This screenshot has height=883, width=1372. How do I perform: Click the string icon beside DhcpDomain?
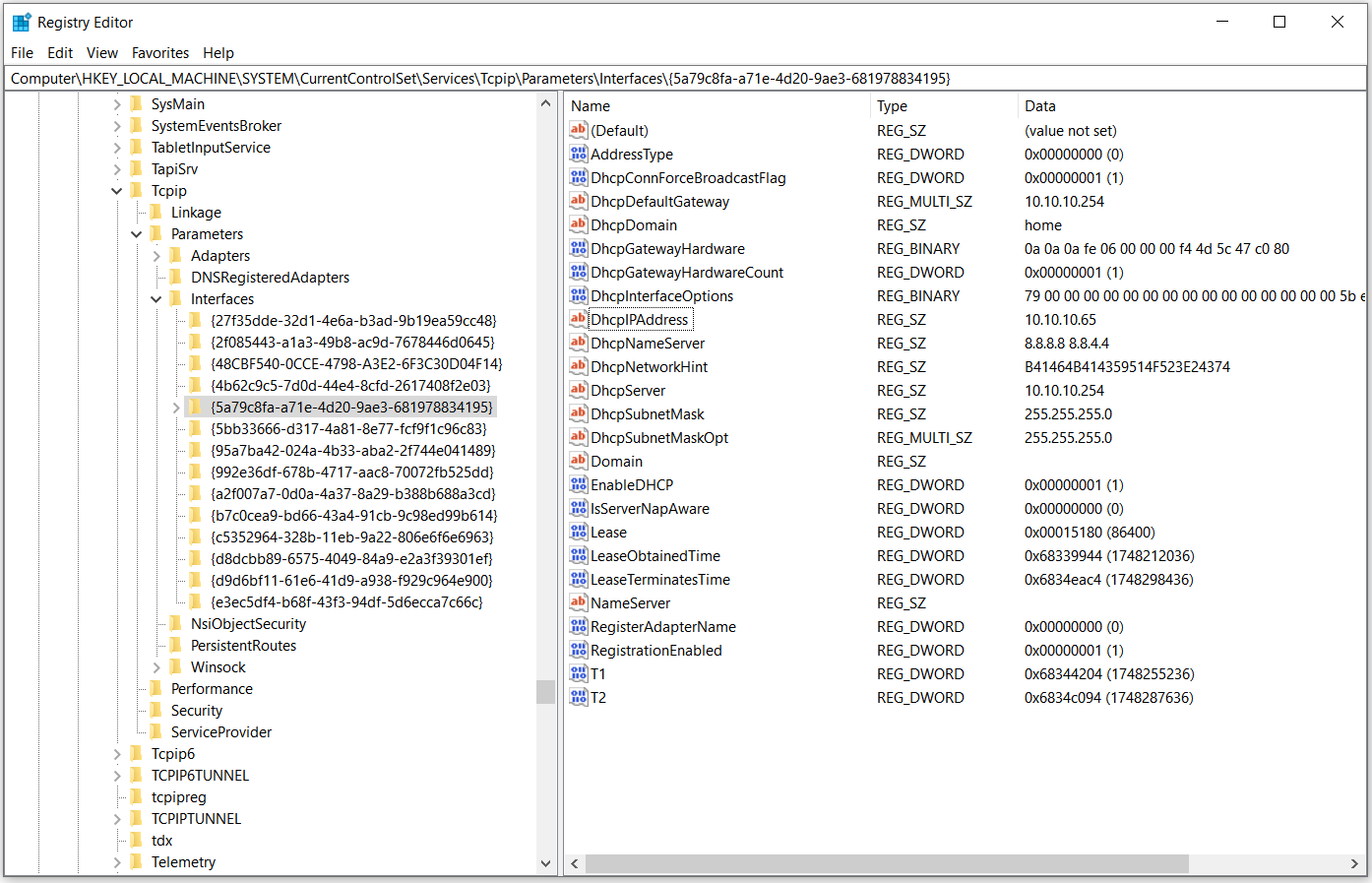pyautogui.click(x=579, y=224)
